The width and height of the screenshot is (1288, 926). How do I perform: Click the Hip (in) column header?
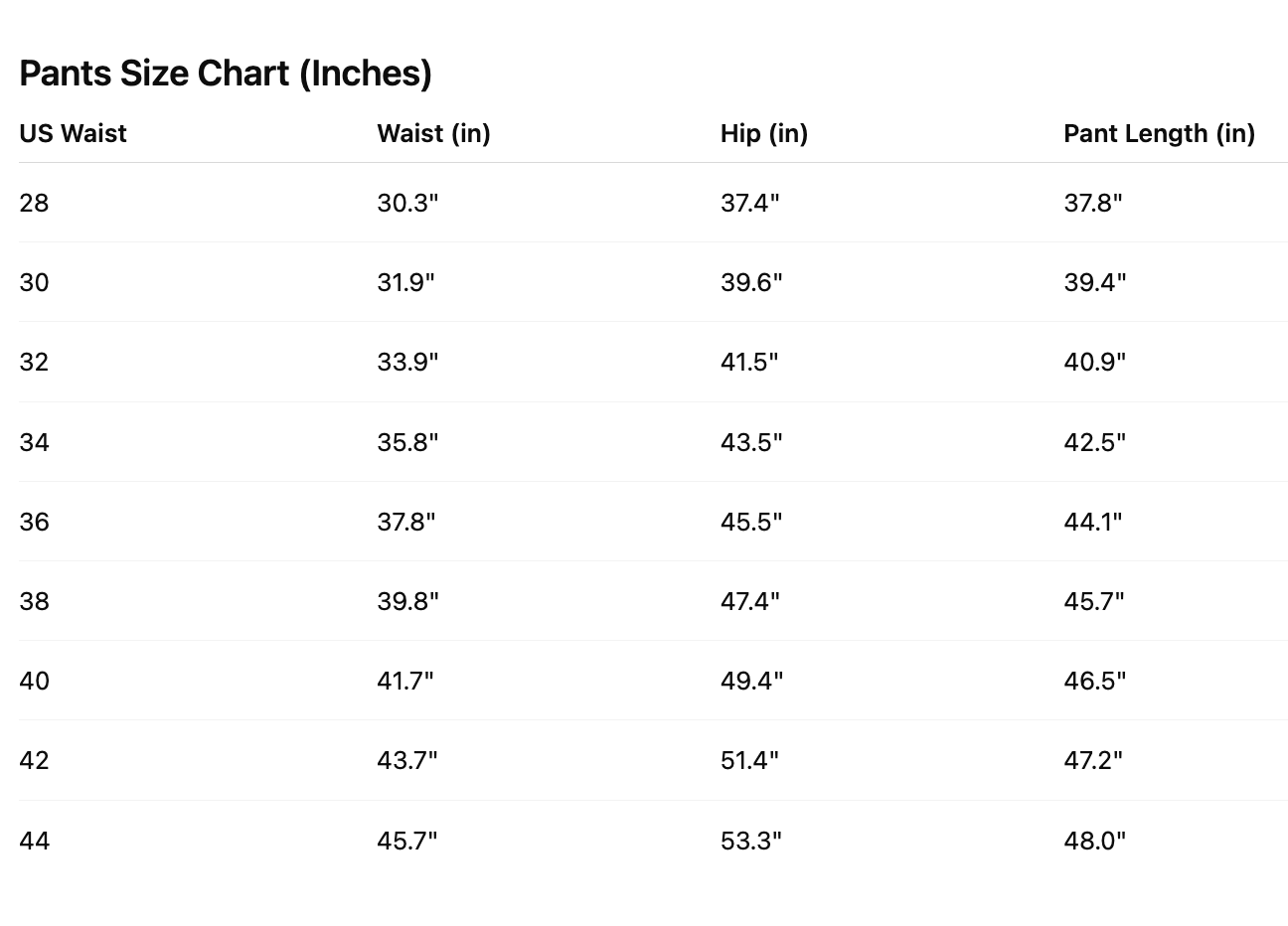coord(763,134)
